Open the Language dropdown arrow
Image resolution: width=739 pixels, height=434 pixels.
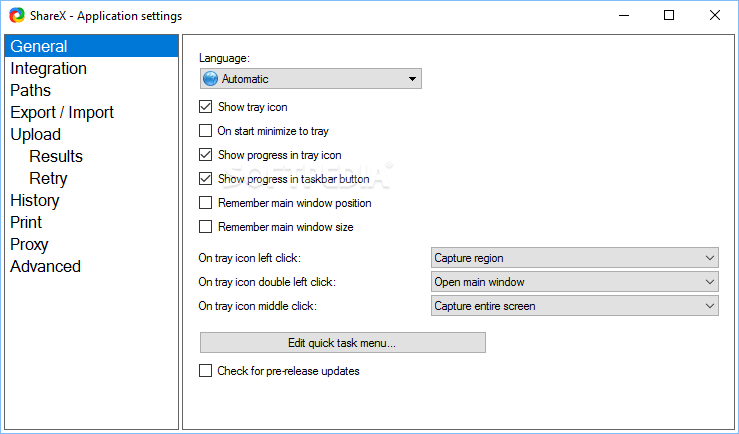(412, 79)
